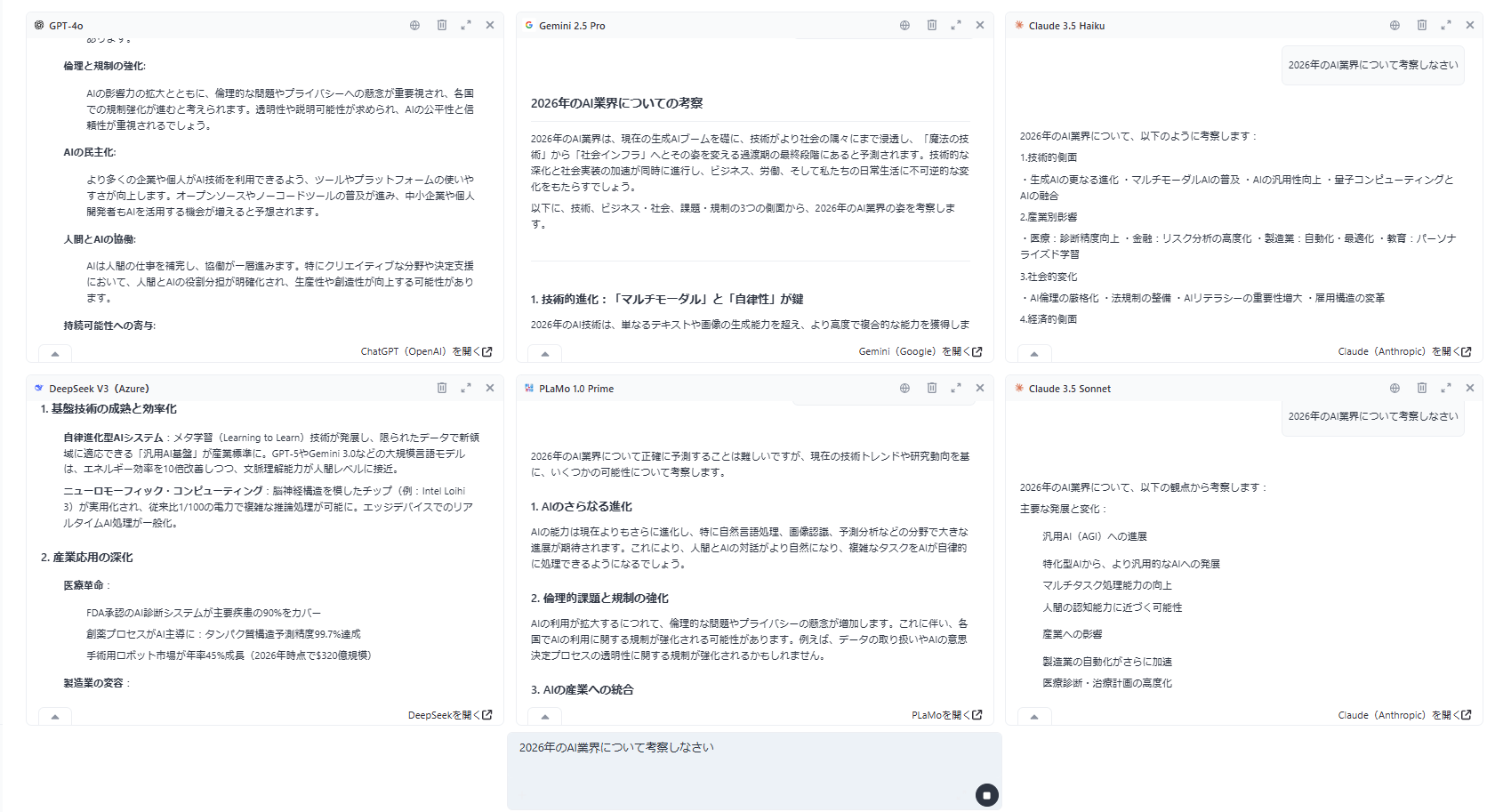This screenshot has height=812, width=1487.
Task: Click the OpenAI logo beside GPT-4o
Action: (39, 26)
